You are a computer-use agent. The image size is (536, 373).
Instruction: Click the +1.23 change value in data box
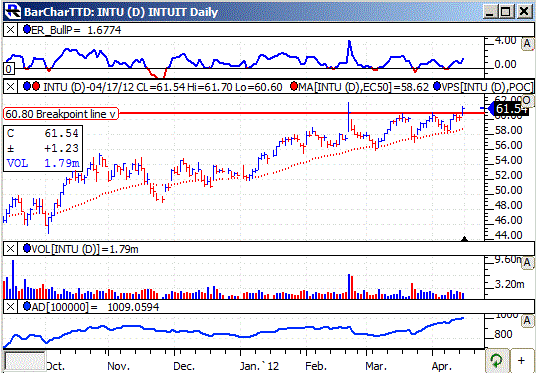62,148
